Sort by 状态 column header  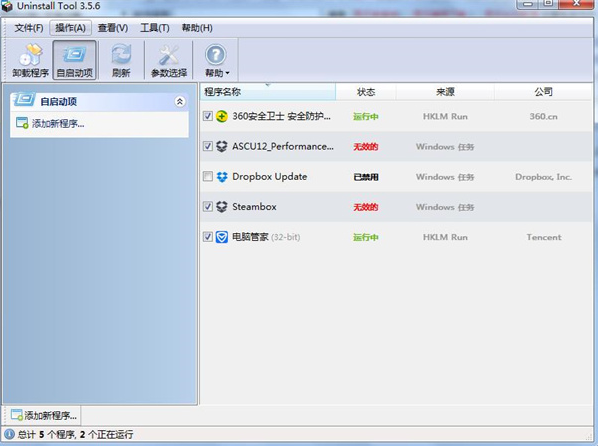(x=366, y=92)
